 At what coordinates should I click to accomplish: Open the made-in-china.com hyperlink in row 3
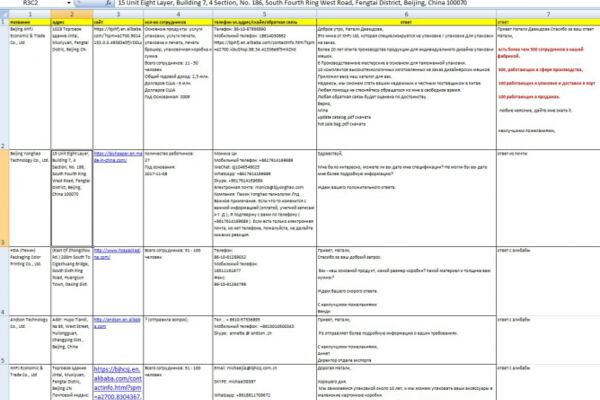click(x=118, y=157)
